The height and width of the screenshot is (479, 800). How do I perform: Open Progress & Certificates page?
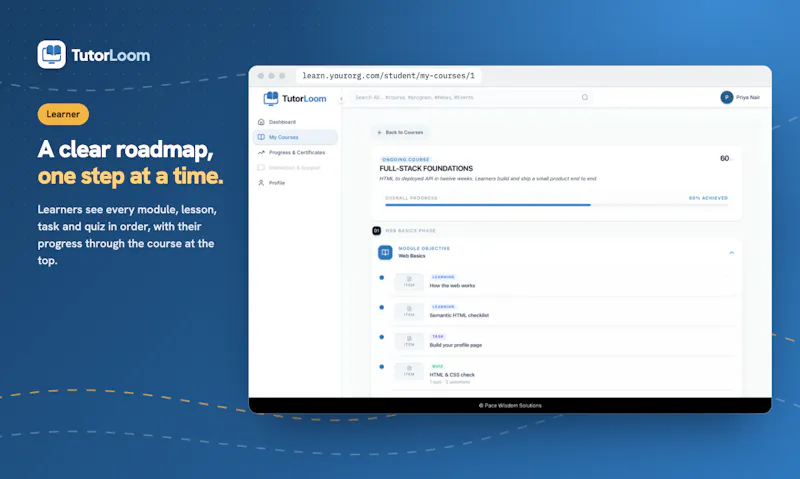click(x=295, y=153)
